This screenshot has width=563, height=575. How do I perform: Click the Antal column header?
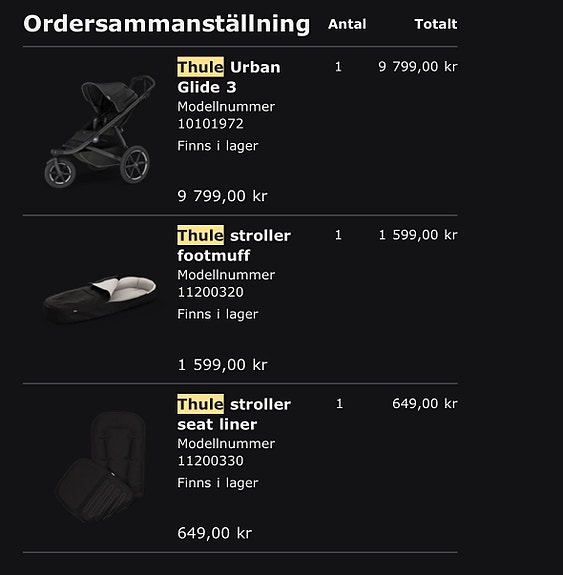click(x=347, y=24)
